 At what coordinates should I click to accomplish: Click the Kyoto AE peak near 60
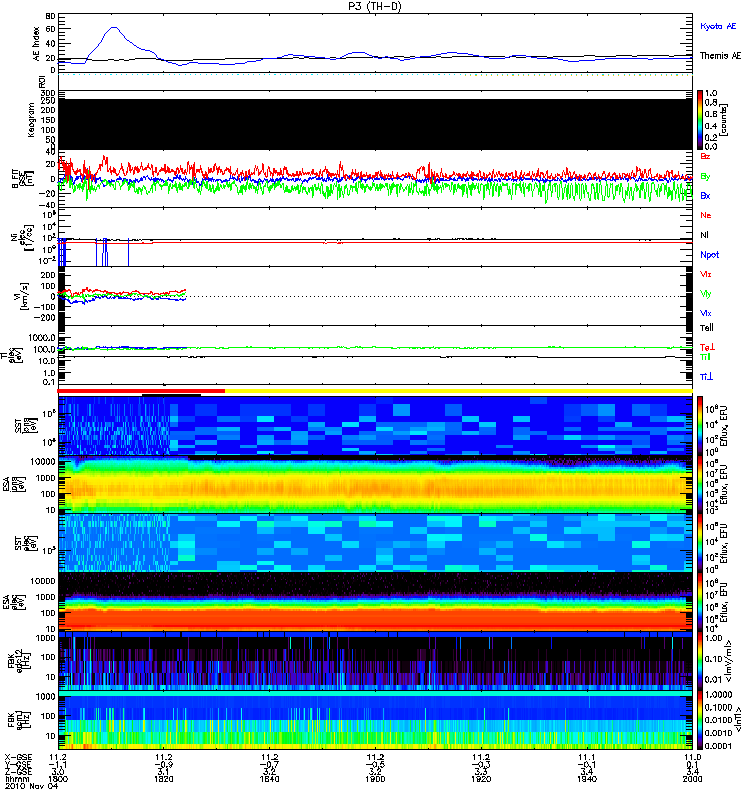pyautogui.click(x=114, y=28)
